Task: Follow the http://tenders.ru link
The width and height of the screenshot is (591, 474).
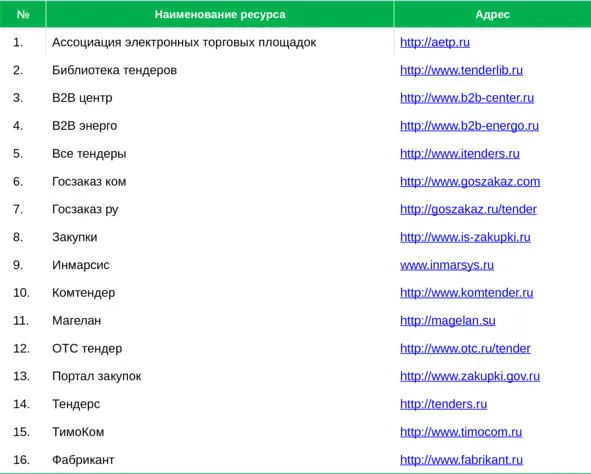Action: (x=444, y=404)
